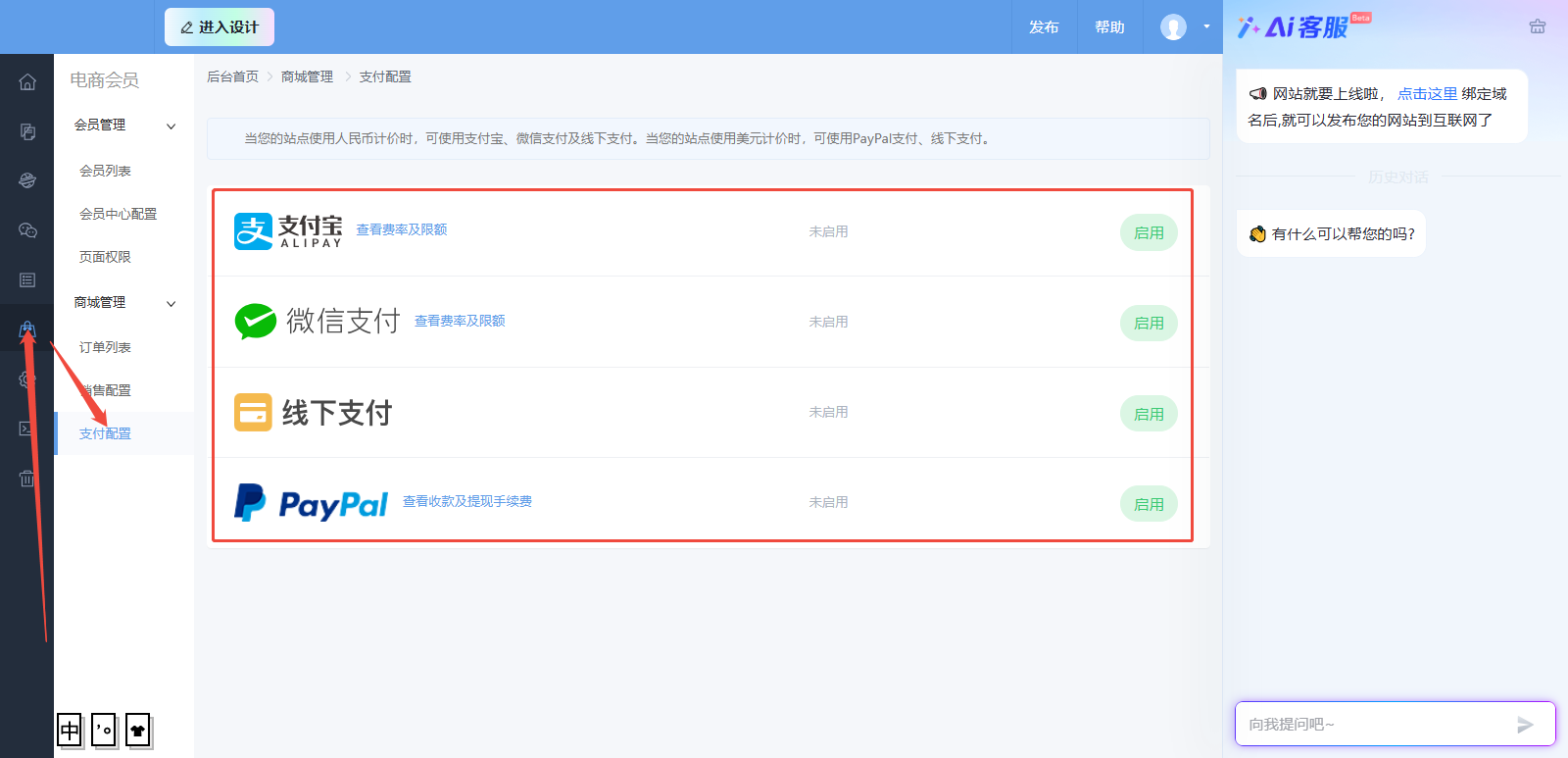Collapse the 会员管理 menu group

tap(171, 126)
